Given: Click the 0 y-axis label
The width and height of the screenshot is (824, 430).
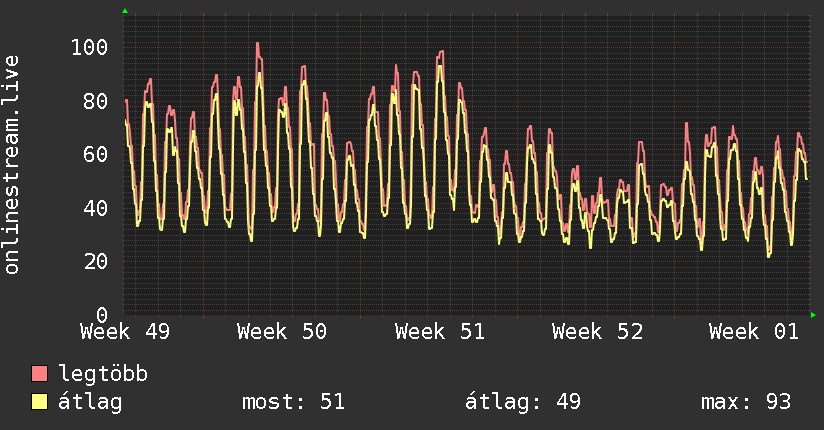Looking at the screenshot, I should (x=102, y=315).
